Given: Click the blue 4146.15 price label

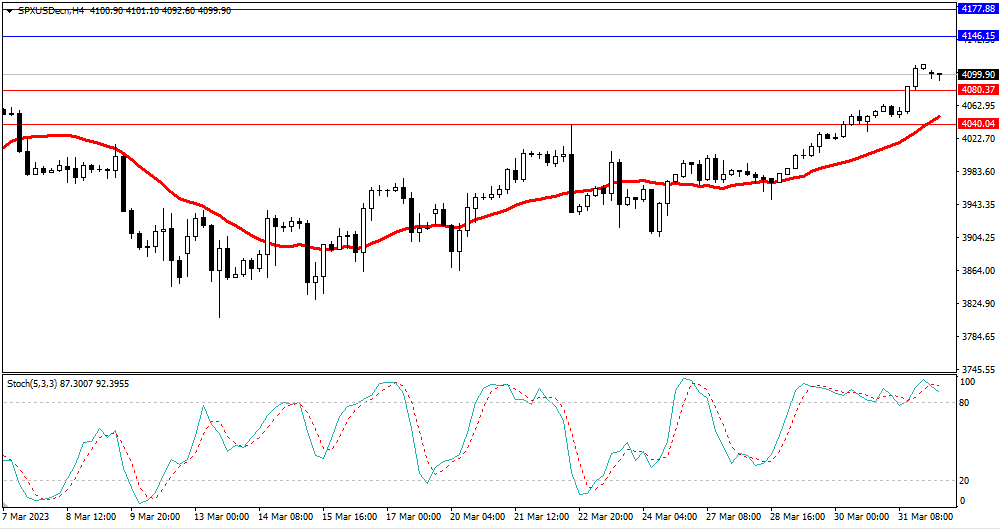Looking at the screenshot, I should (978, 36).
